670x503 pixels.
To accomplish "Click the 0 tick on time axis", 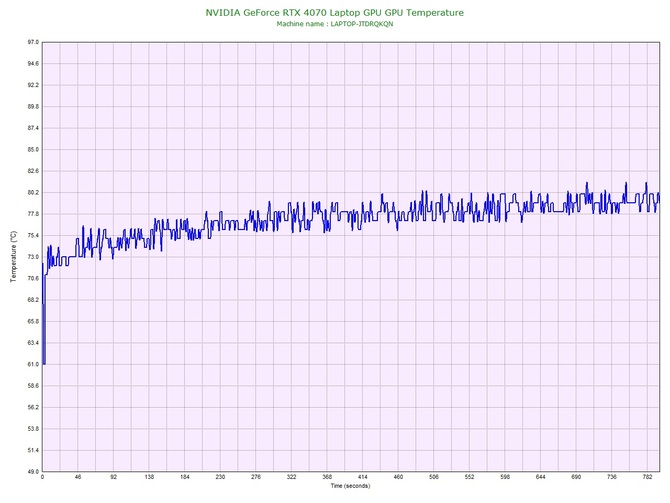I will click(42, 477).
